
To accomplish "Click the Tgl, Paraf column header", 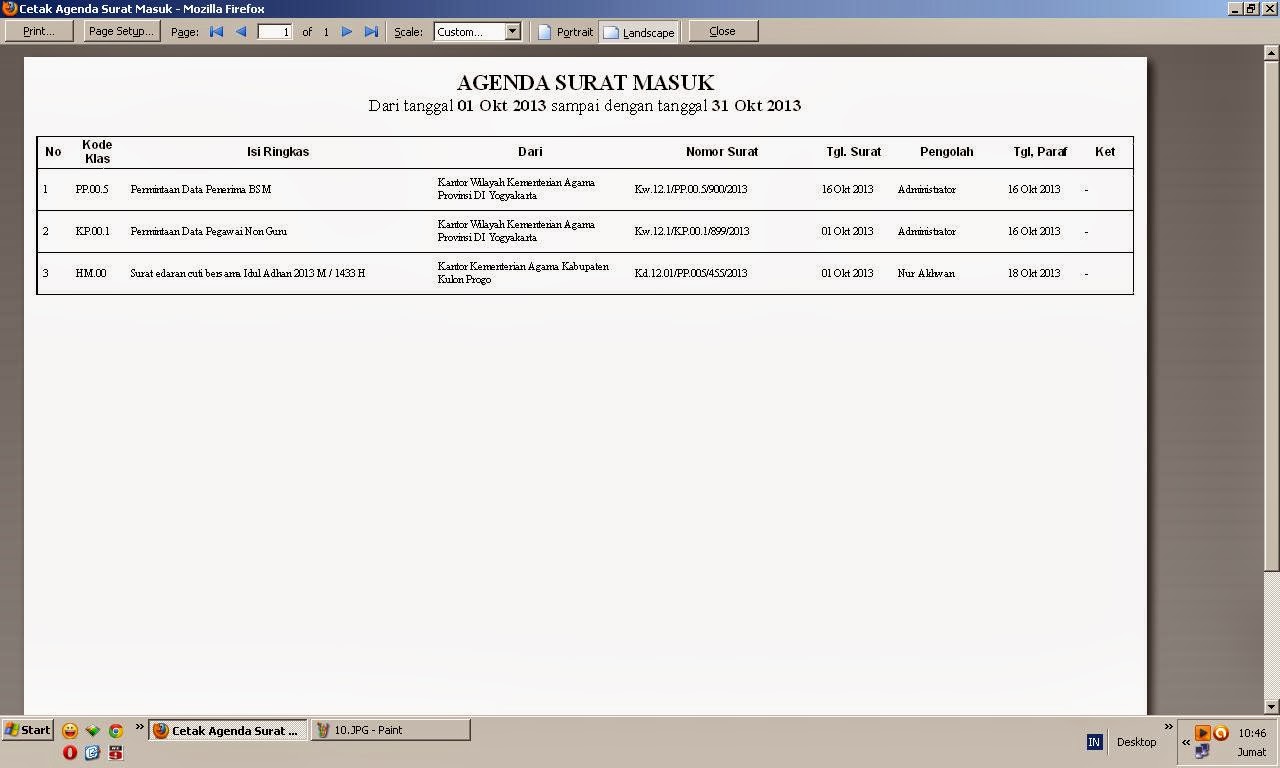I will click(x=1040, y=152).
